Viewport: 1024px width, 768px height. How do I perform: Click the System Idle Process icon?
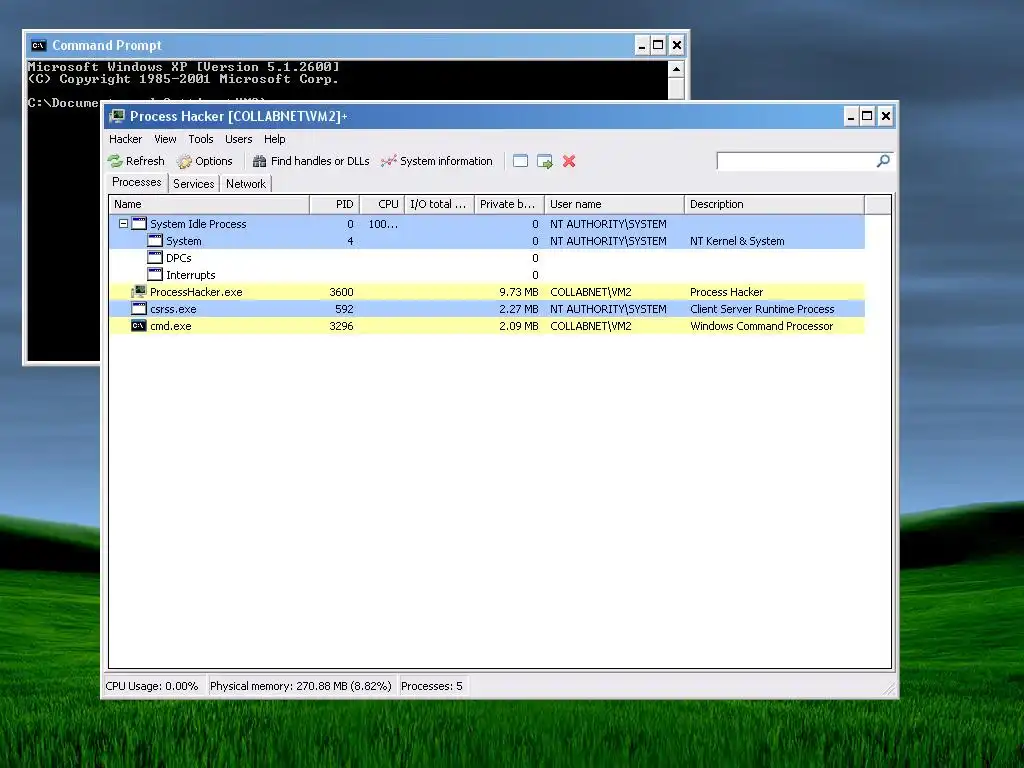[x=138, y=224]
